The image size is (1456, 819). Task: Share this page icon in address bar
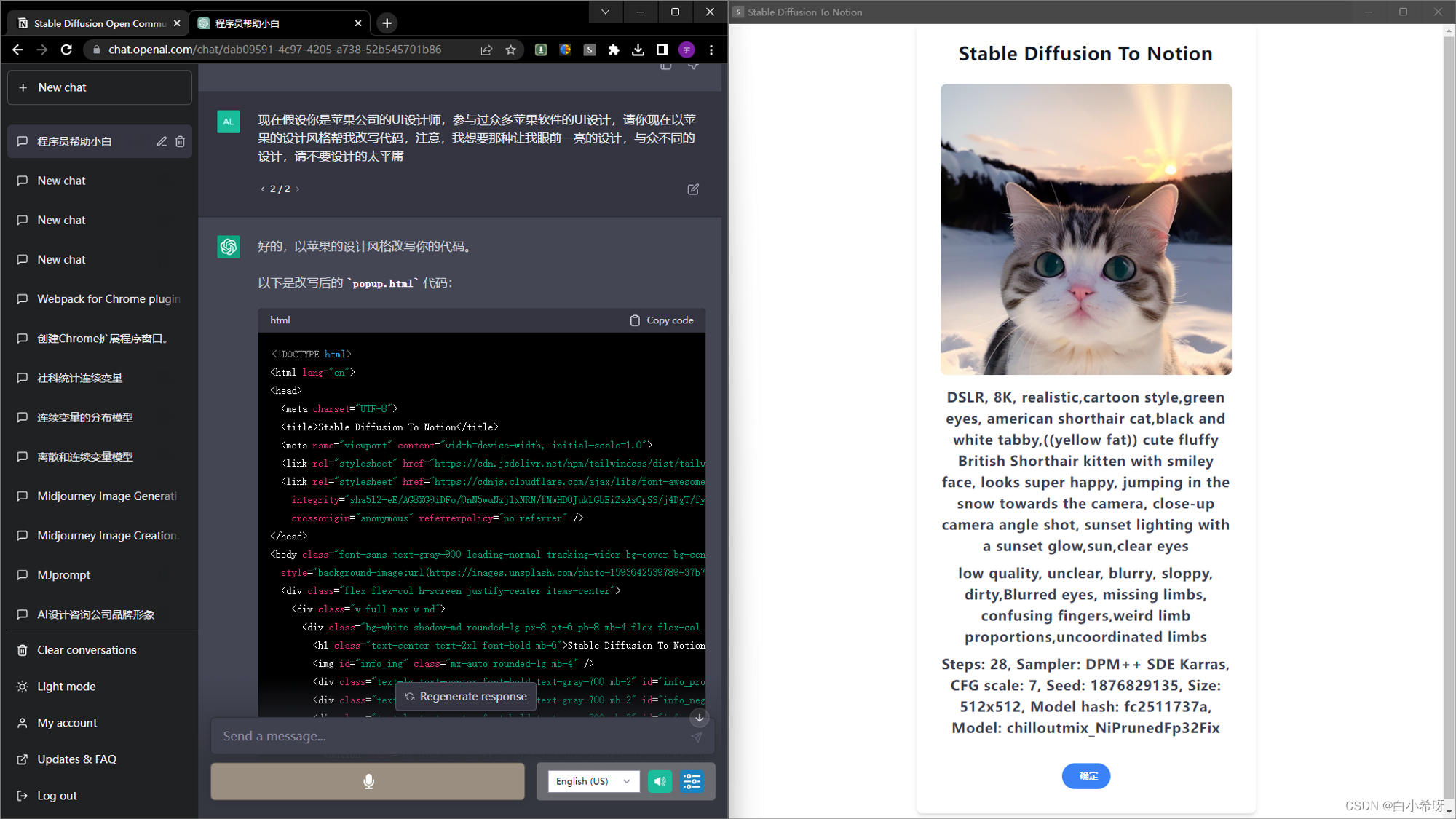tap(486, 50)
